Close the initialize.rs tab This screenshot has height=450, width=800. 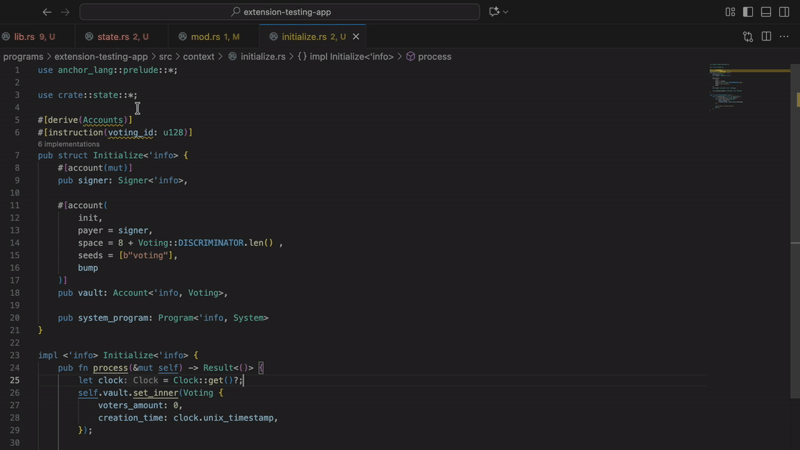(356, 37)
